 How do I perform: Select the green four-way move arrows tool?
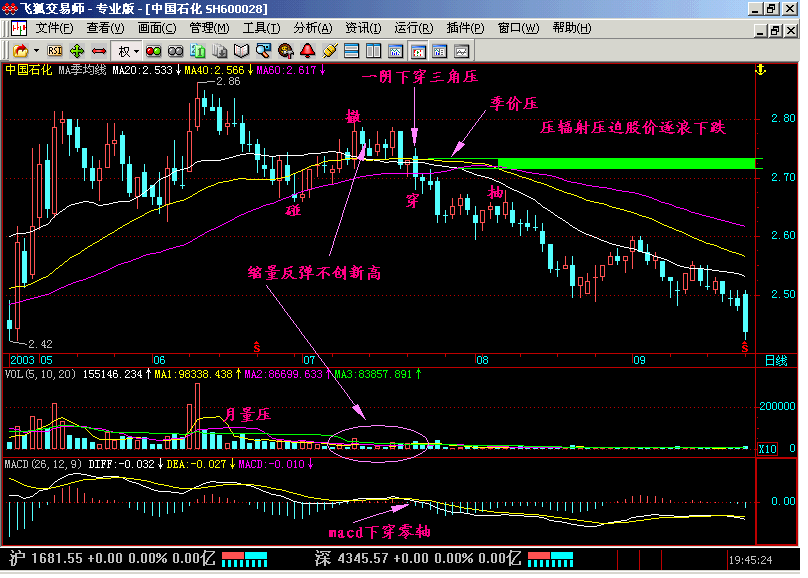tap(77, 51)
